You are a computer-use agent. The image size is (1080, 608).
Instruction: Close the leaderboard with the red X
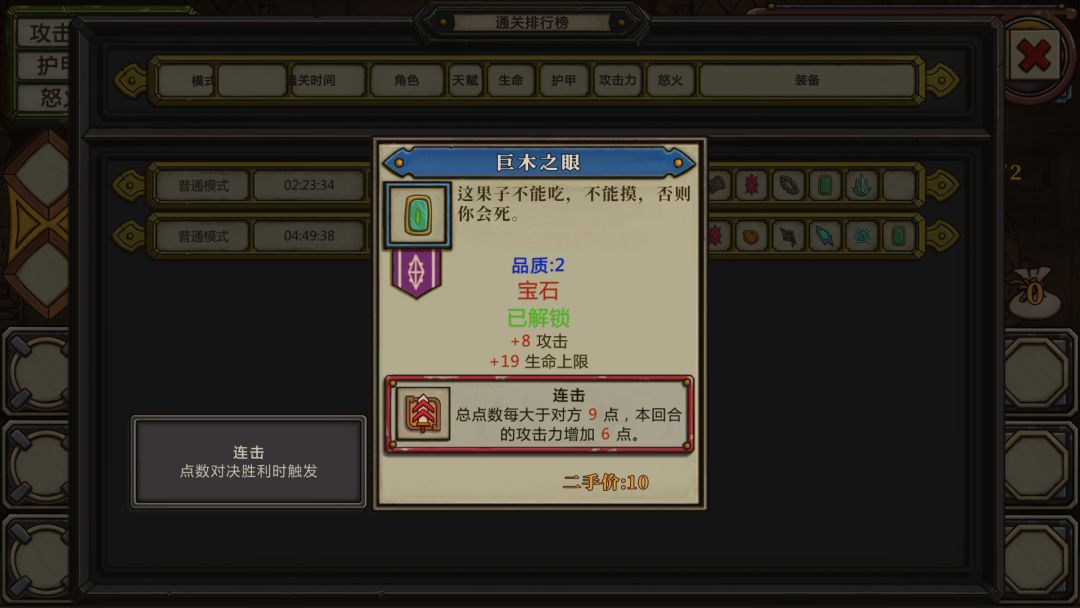point(1034,56)
